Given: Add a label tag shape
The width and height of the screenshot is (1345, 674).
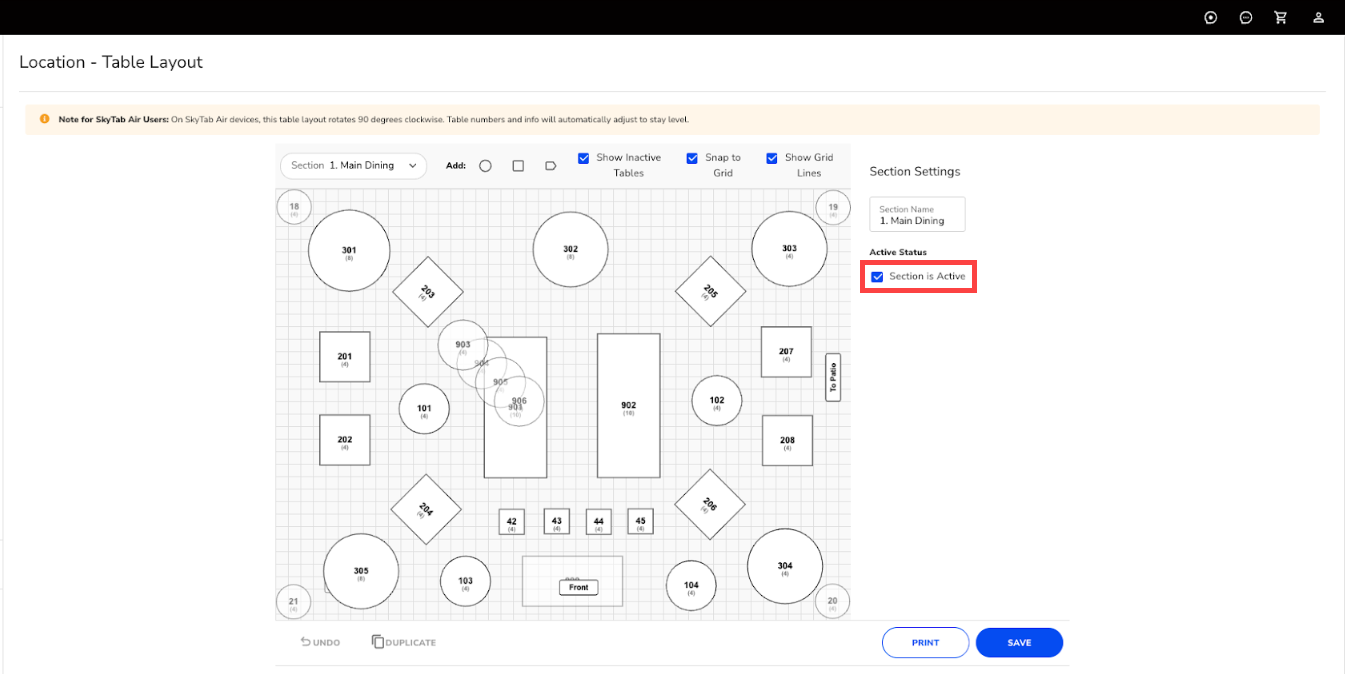Looking at the screenshot, I should coord(550,166).
